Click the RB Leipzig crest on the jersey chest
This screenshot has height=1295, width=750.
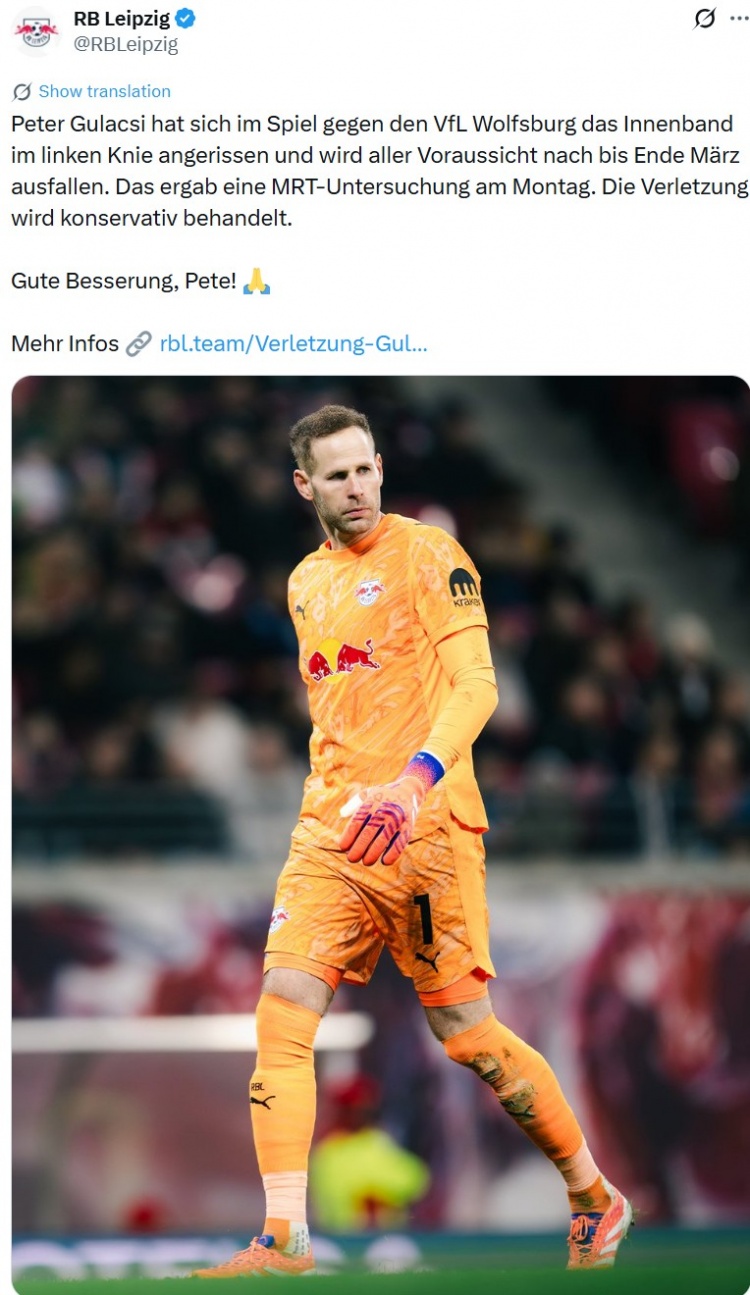(x=370, y=591)
